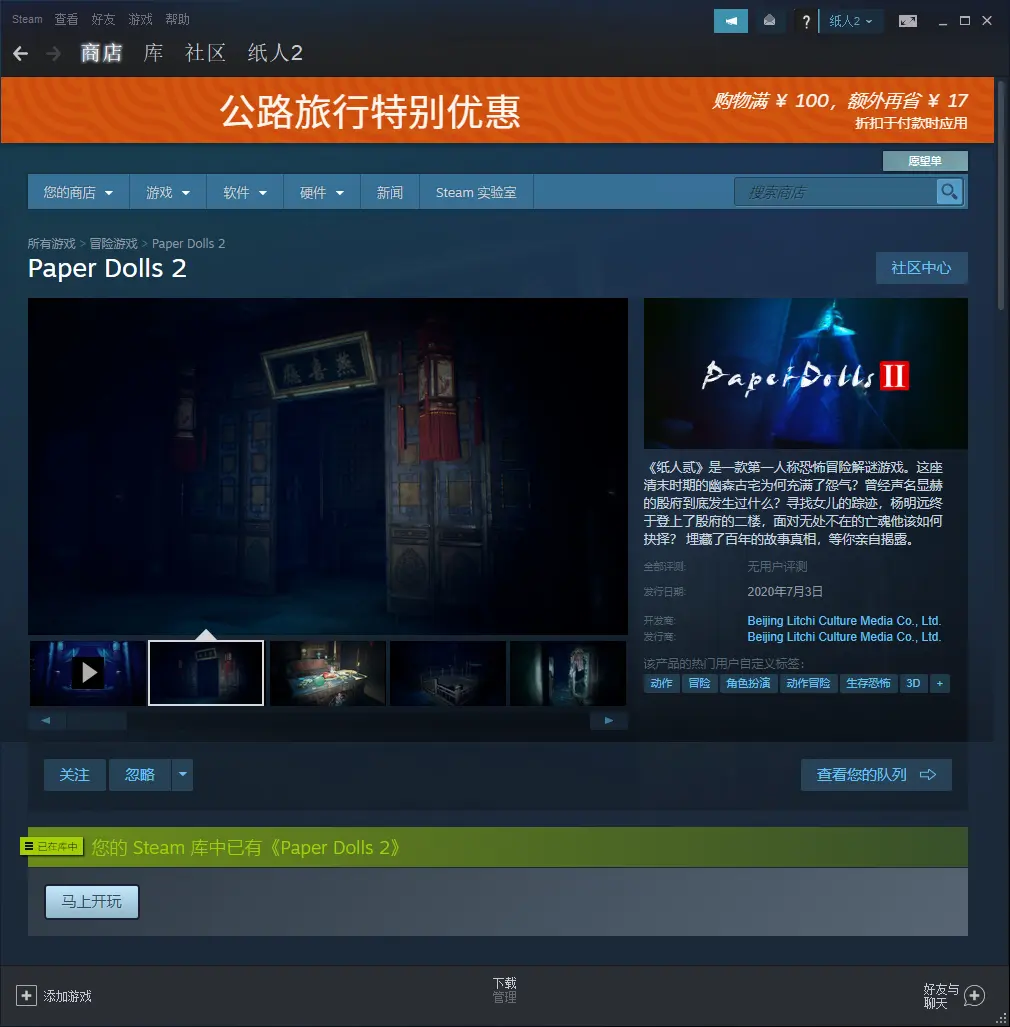This screenshot has width=1010, height=1027.
Task: Open developer Beijing Litchi Culture Media link
Action: [844, 620]
